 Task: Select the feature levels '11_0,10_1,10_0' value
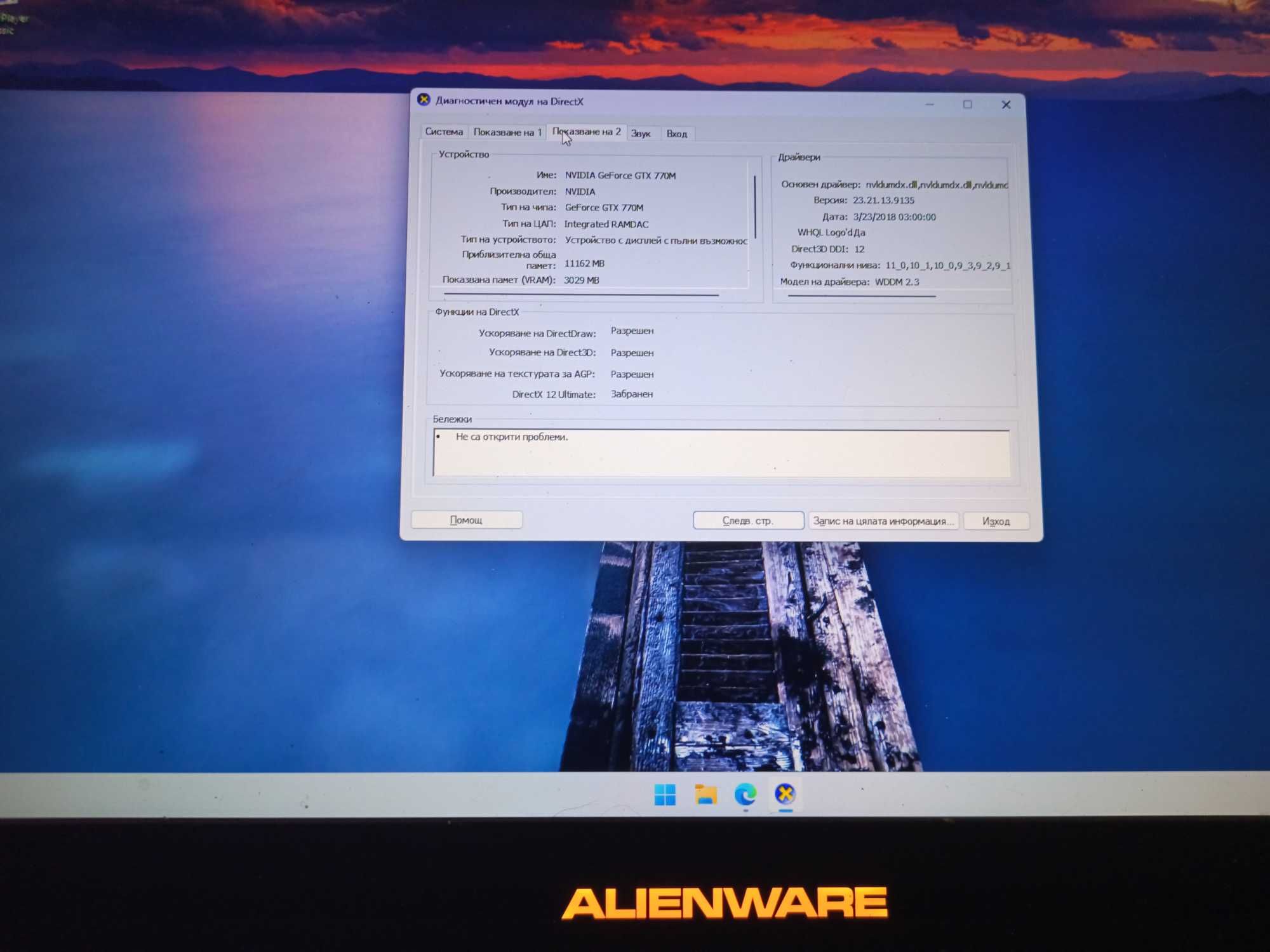pos(947,265)
